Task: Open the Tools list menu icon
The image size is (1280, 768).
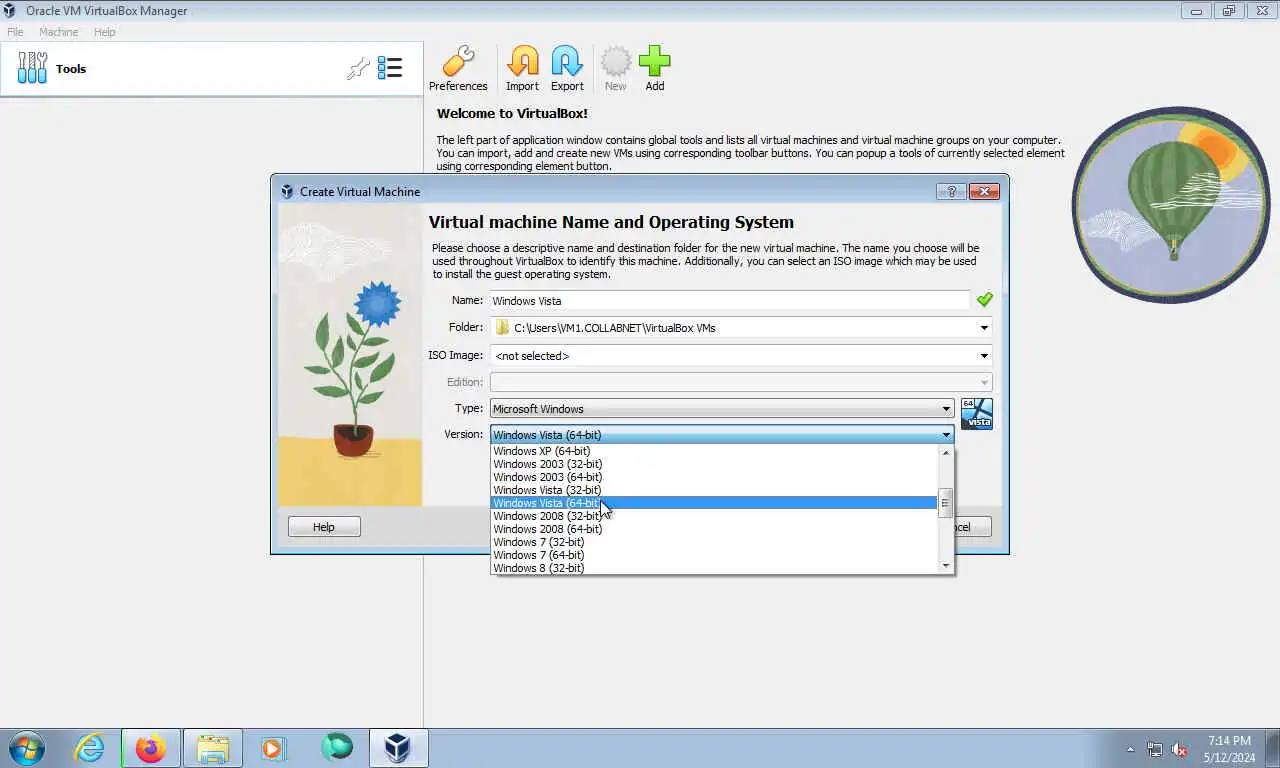Action: point(389,68)
